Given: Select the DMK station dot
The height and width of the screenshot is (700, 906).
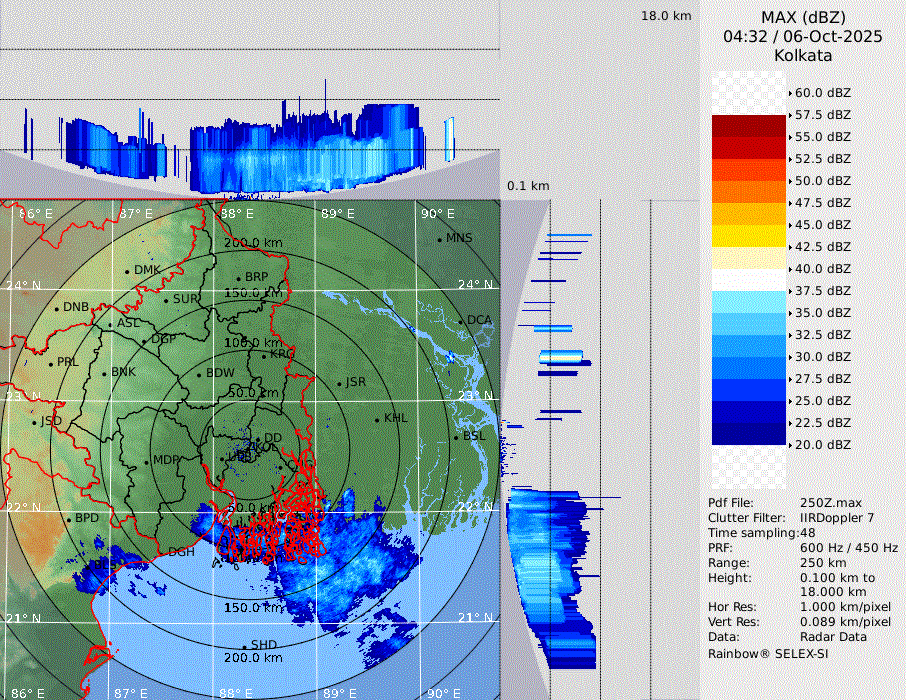Looking at the screenshot, I should (x=127, y=271).
